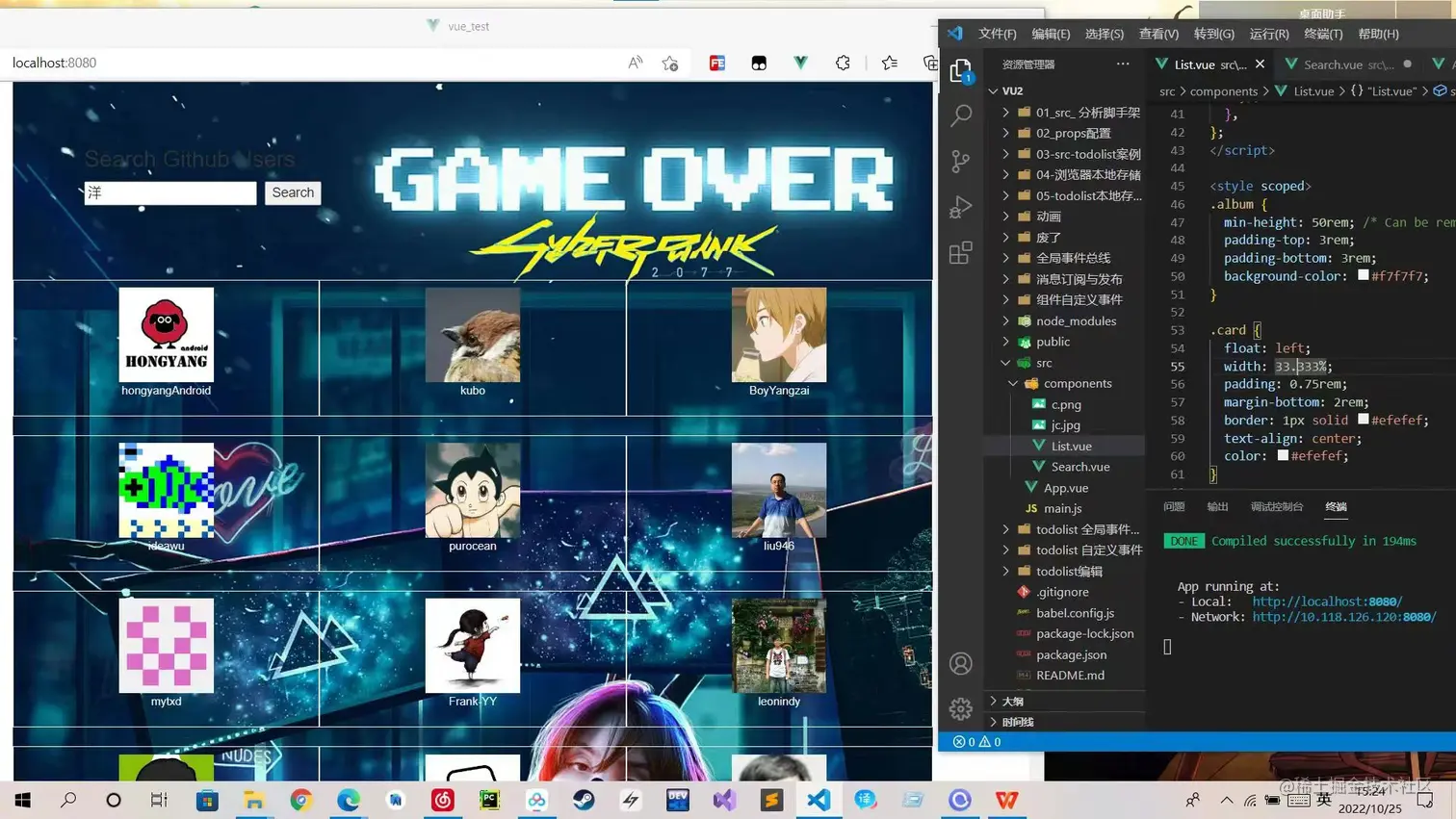Switch to the Search.vue editor tab
Screen dimensions: 1456x819
click(1346, 64)
